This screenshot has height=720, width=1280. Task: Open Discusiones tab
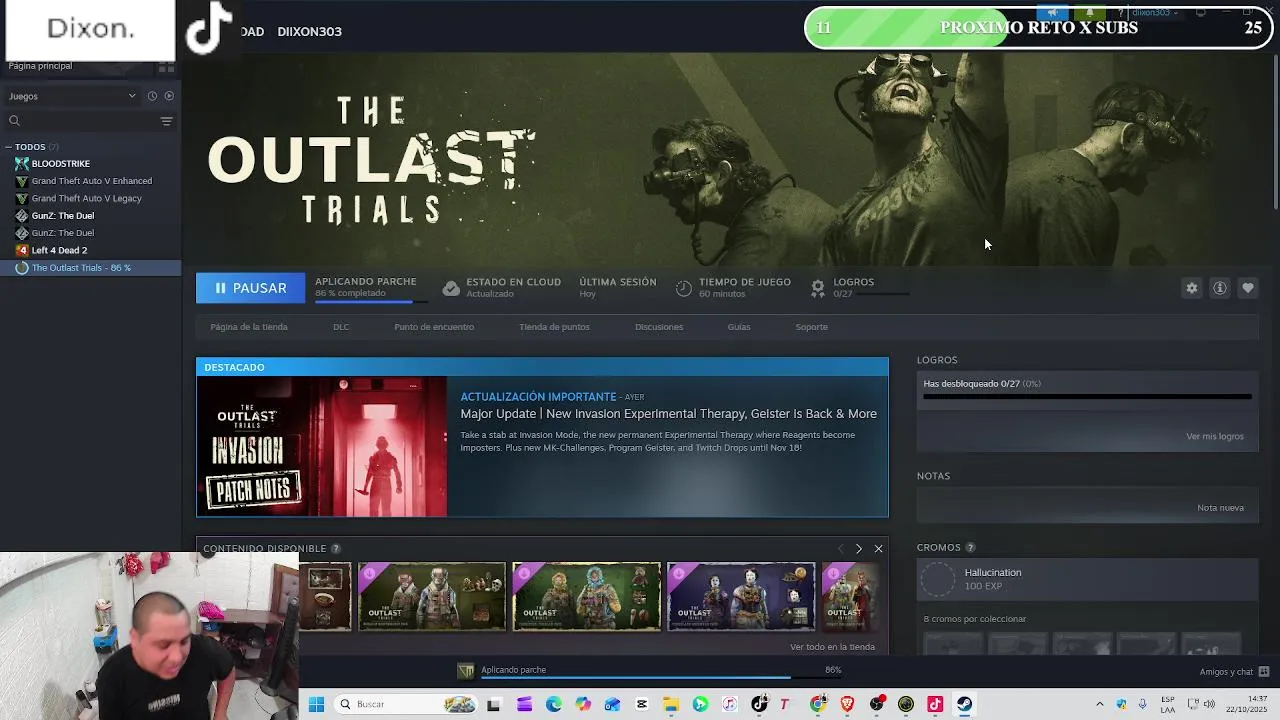[x=659, y=327]
